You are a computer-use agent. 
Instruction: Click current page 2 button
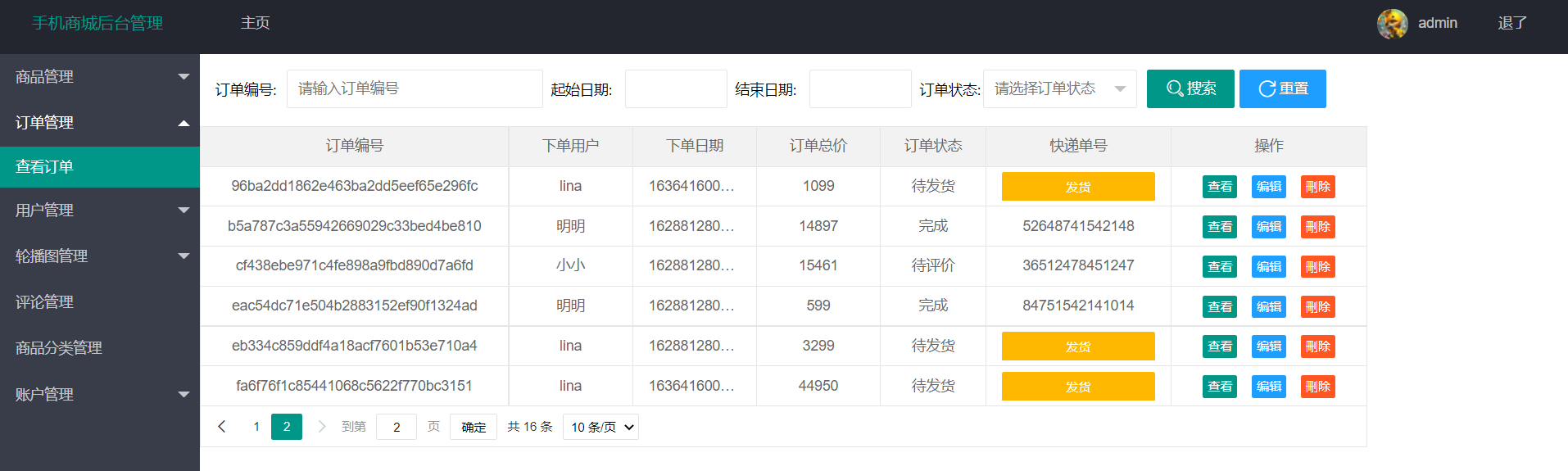click(x=287, y=427)
